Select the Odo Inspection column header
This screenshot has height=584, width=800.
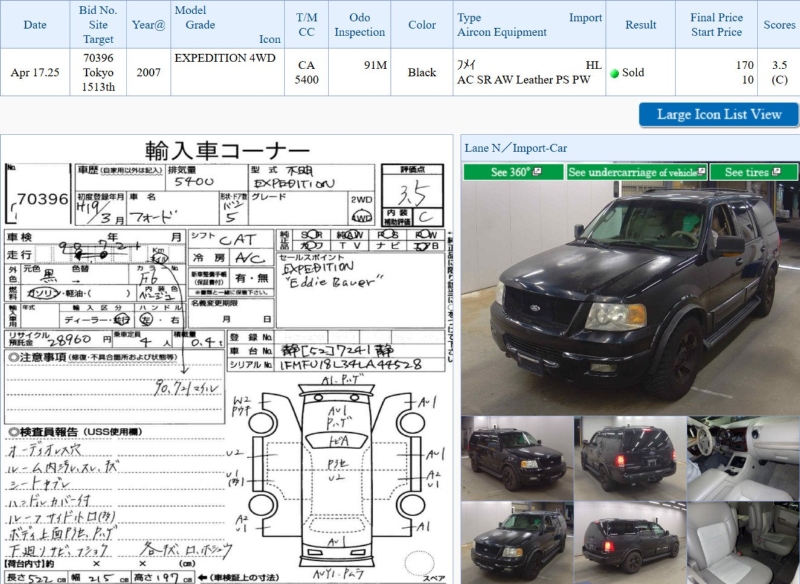pos(360,24)
